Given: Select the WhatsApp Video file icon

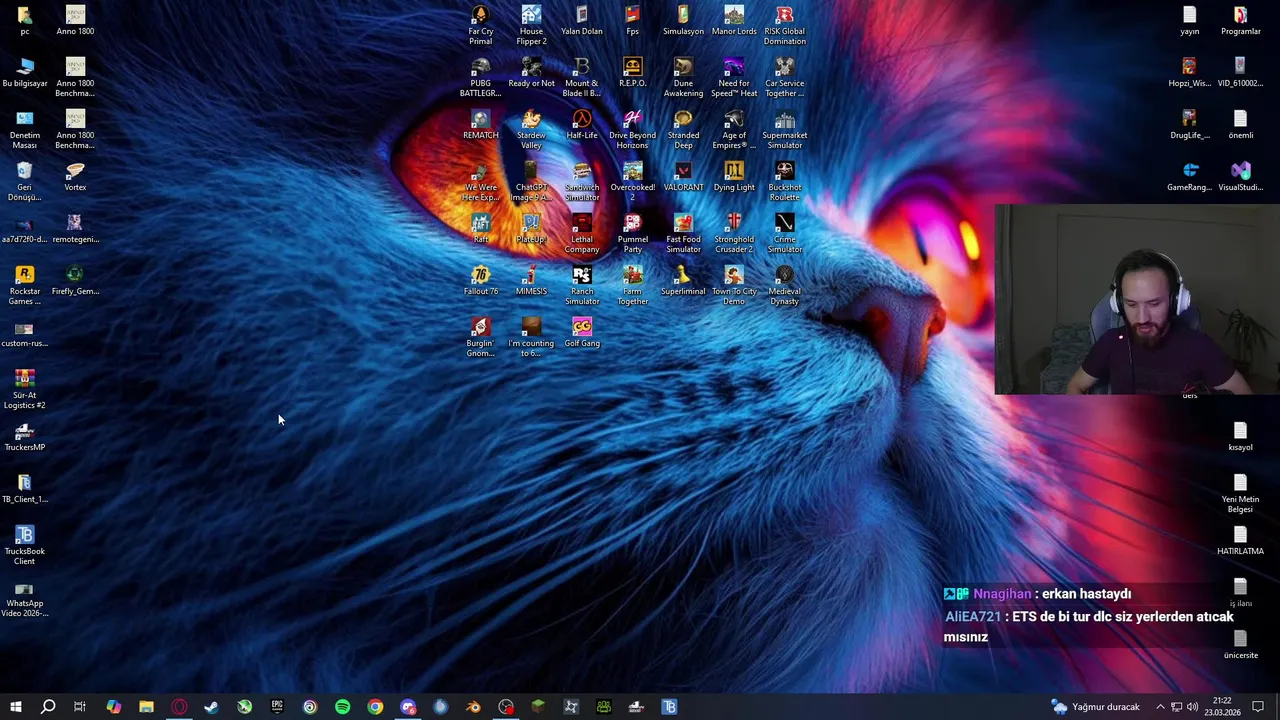Looking at the screenshot, I should [25, 597].
